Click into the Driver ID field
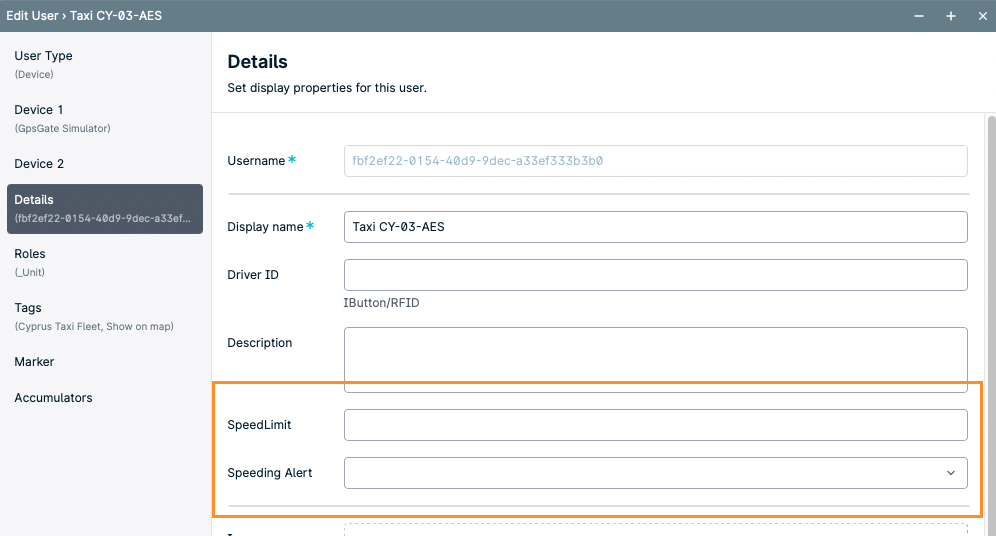 [656, 275]
